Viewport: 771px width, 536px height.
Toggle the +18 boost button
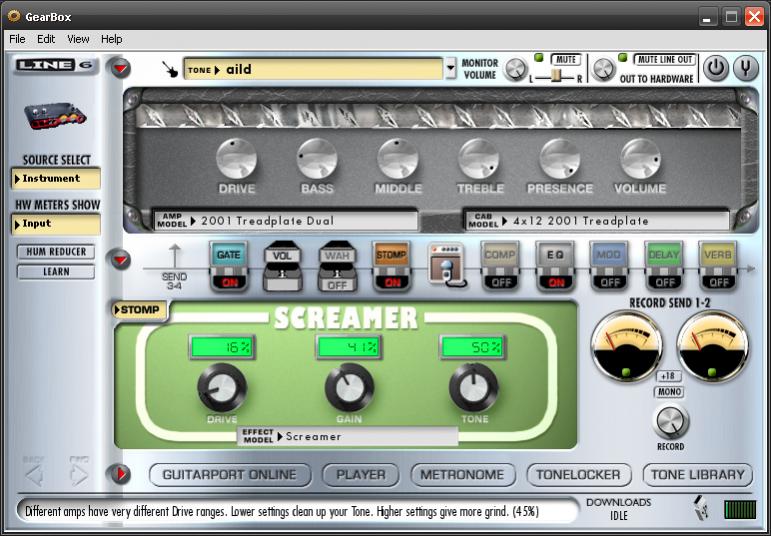(x=668, y=376)
